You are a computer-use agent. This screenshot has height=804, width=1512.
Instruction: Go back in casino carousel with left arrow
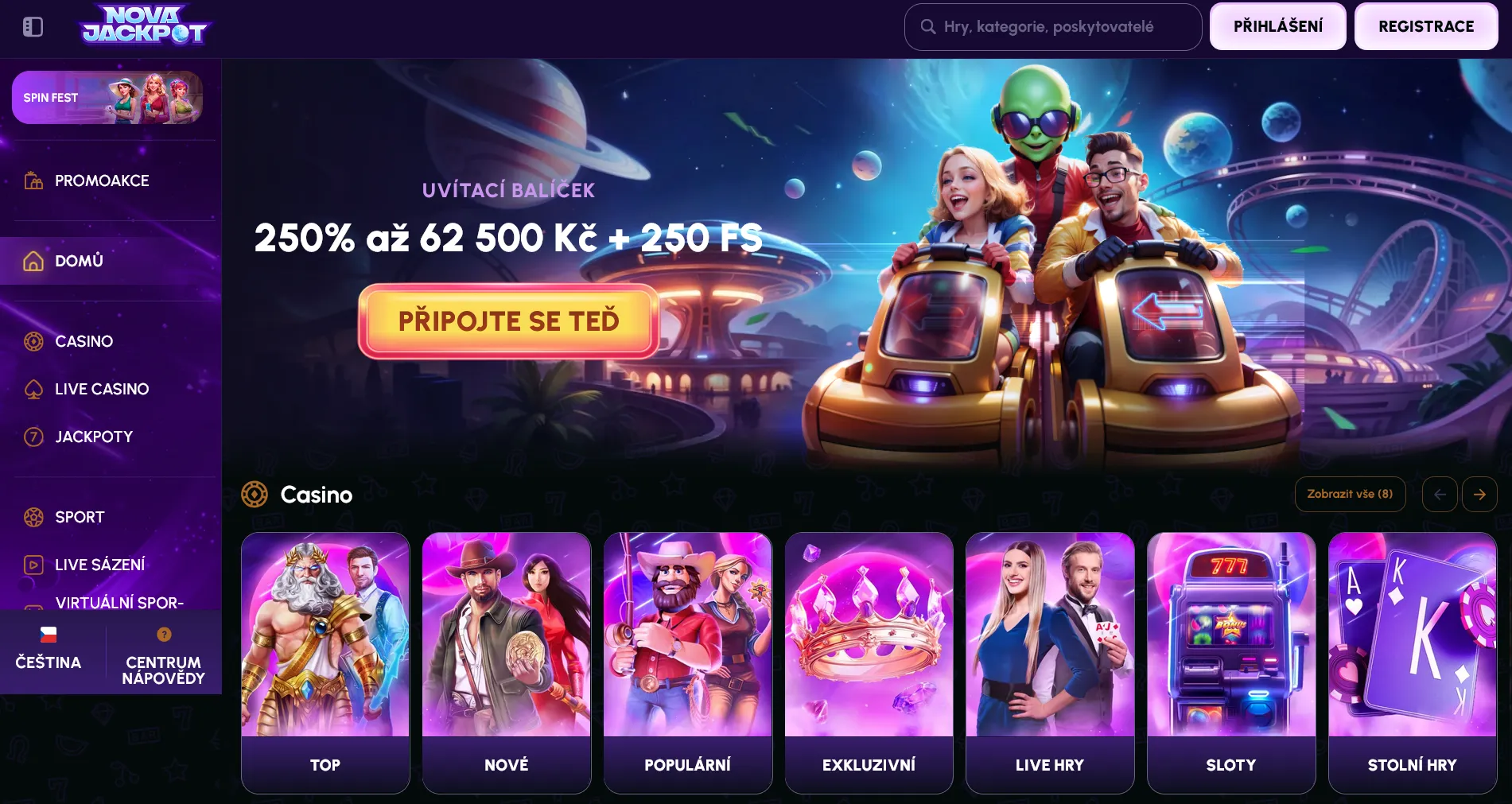1440,494
